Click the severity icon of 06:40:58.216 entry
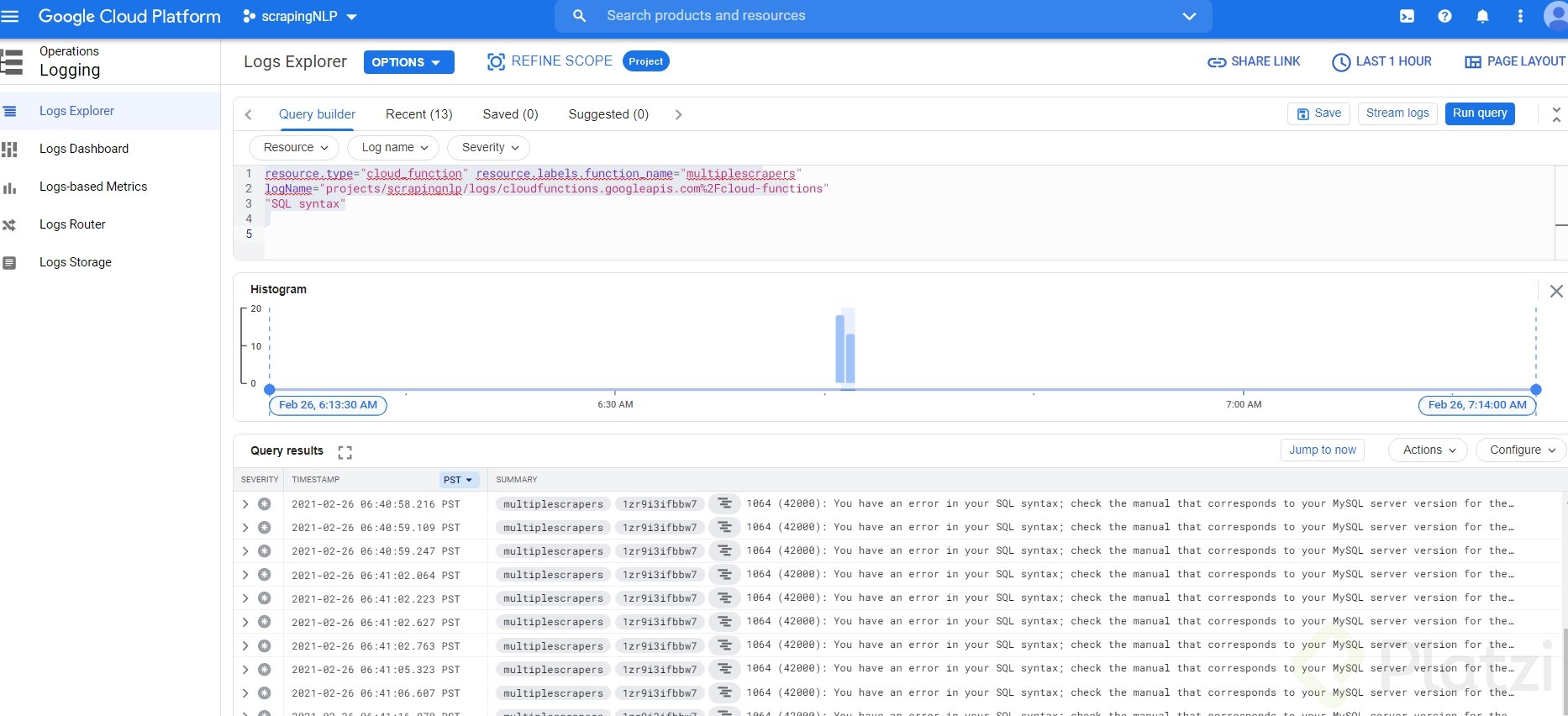The height and width of the screenshot is (716, 1568). coord(264,504)
